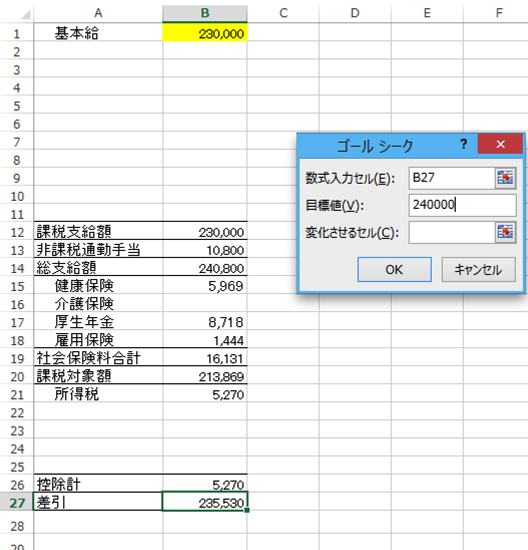
Task: Click column C header
Action: pyautogui.click(x=283, y=13)
